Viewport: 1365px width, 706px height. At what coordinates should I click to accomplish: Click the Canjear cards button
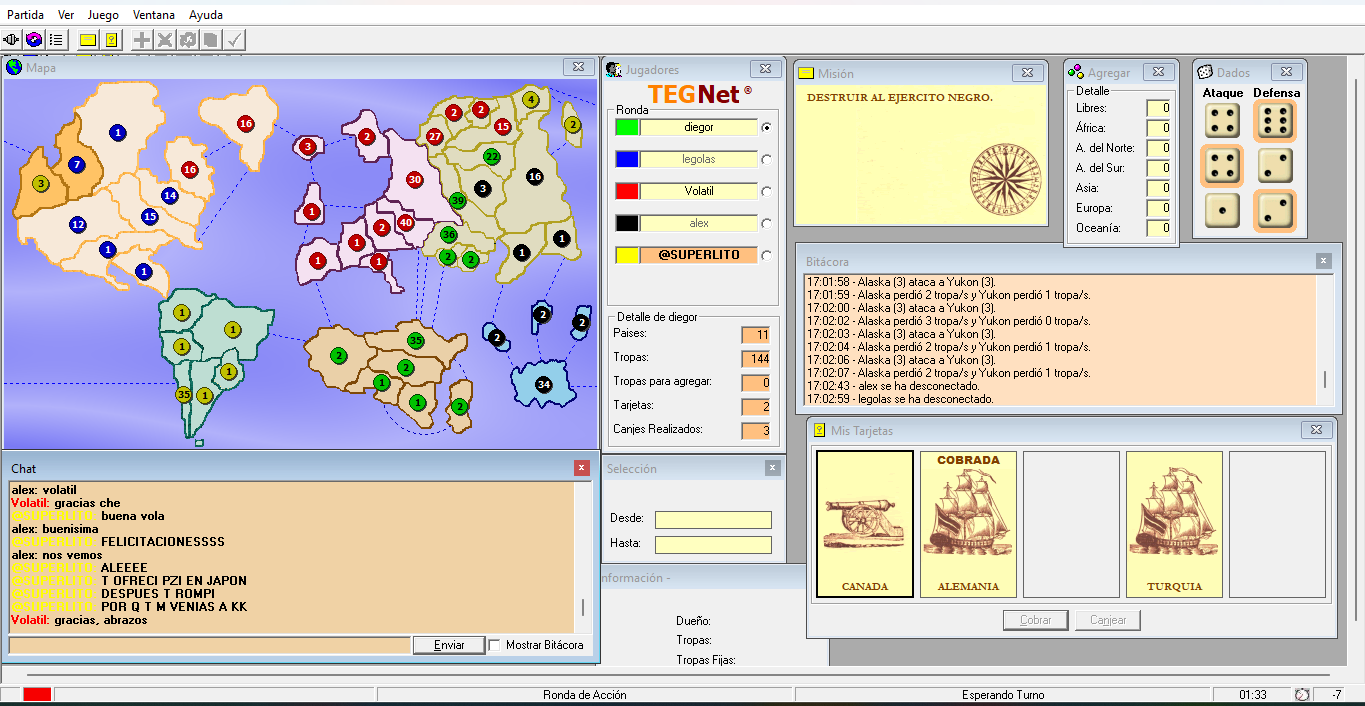pos(1108,620)
